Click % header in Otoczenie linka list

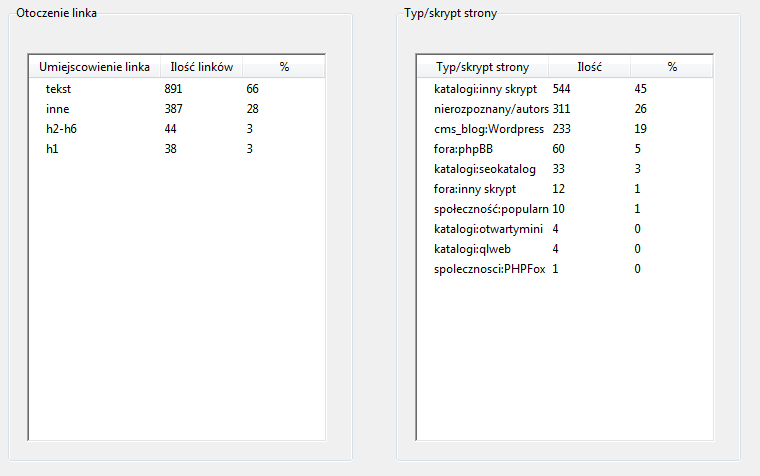click(284, 67)
